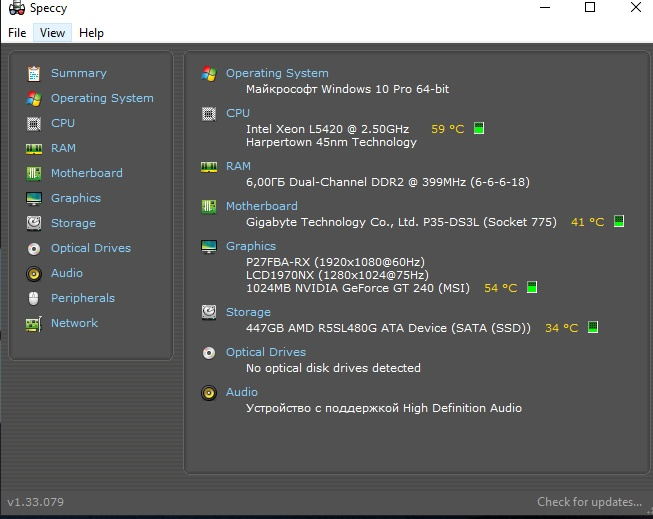Click the Optical Drives disc icon in summary panel

coord(209,353)
